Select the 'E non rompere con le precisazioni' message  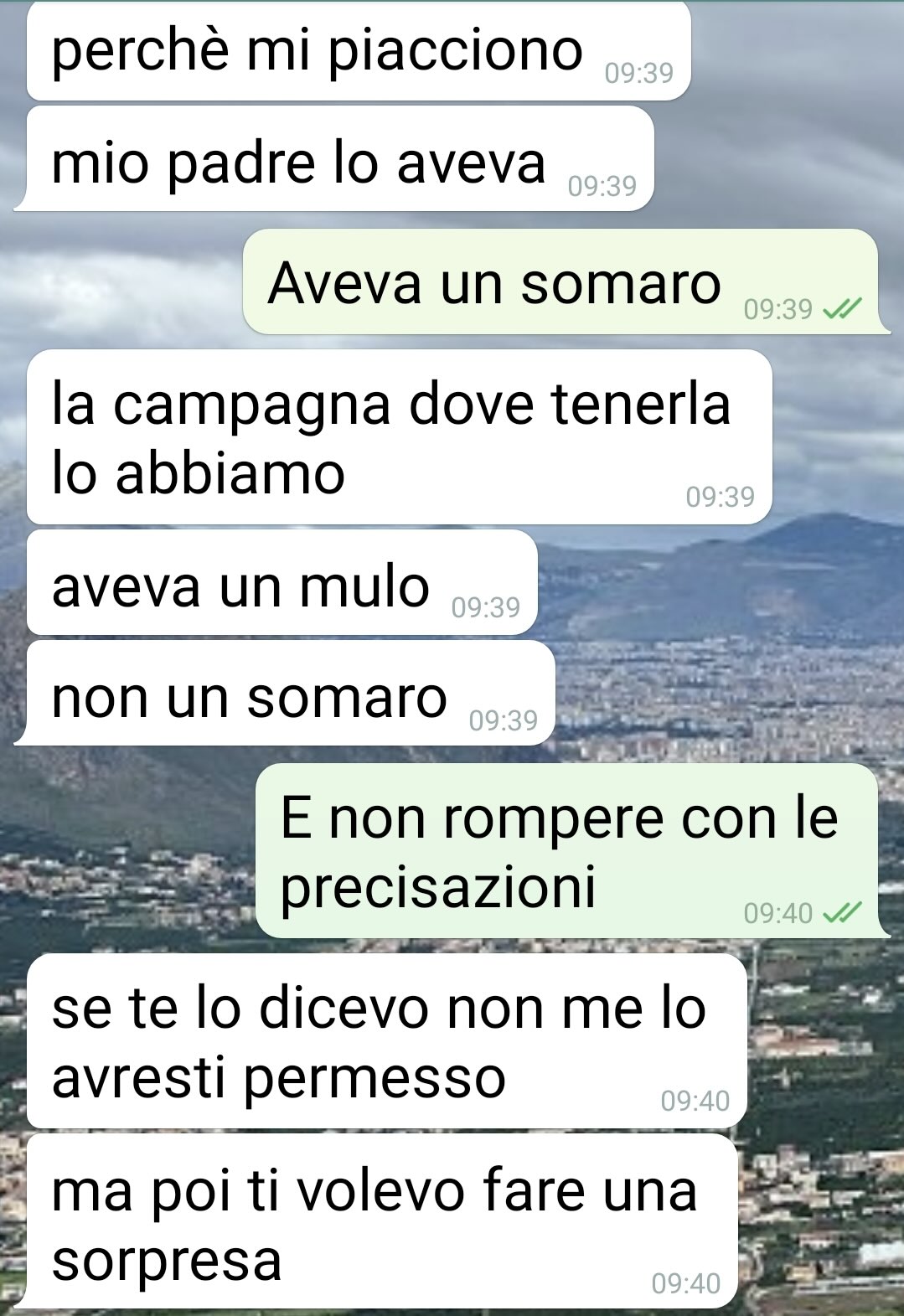click(x=572, y=850)
